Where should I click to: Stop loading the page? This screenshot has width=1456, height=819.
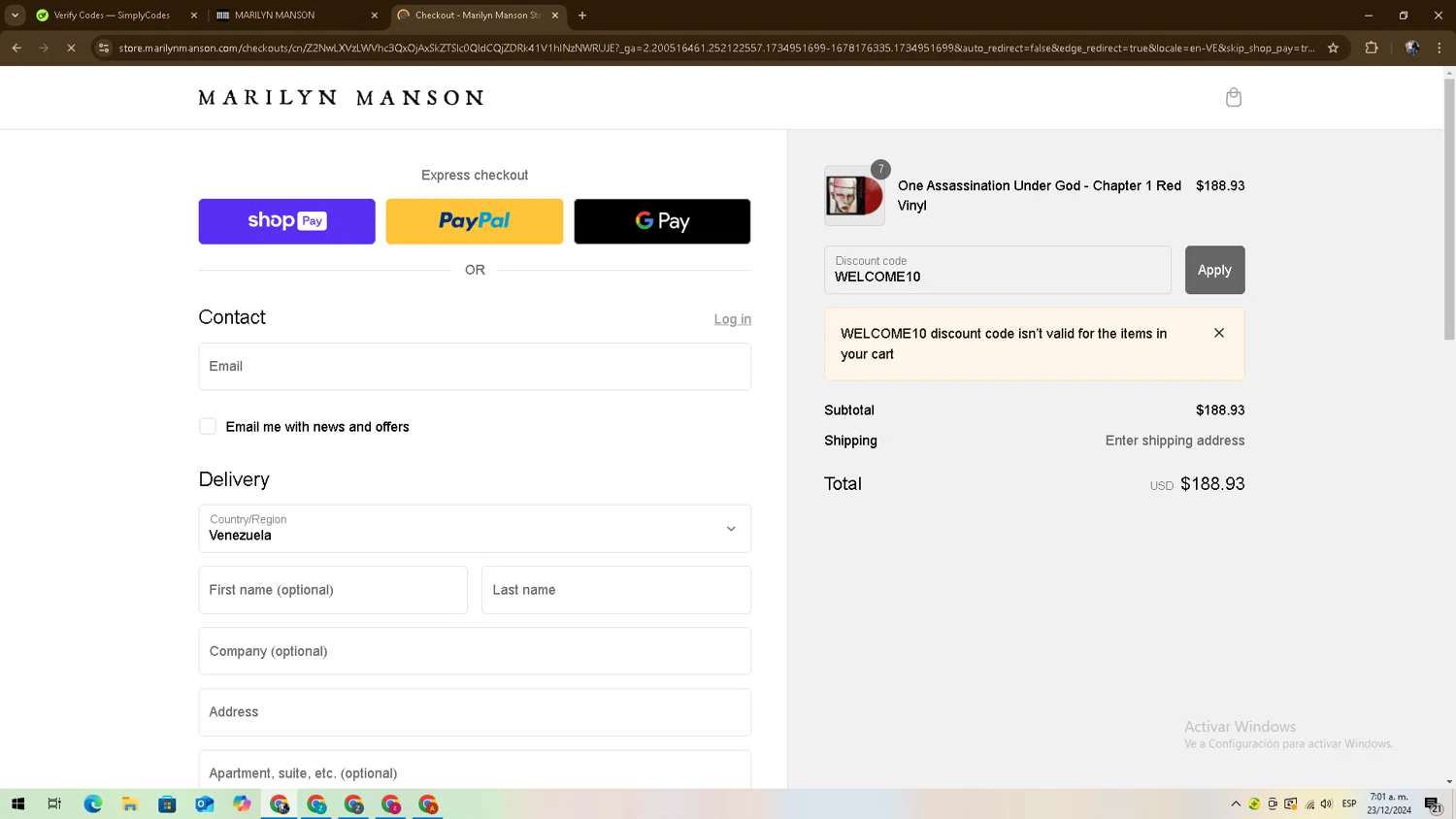coord(71,48)
